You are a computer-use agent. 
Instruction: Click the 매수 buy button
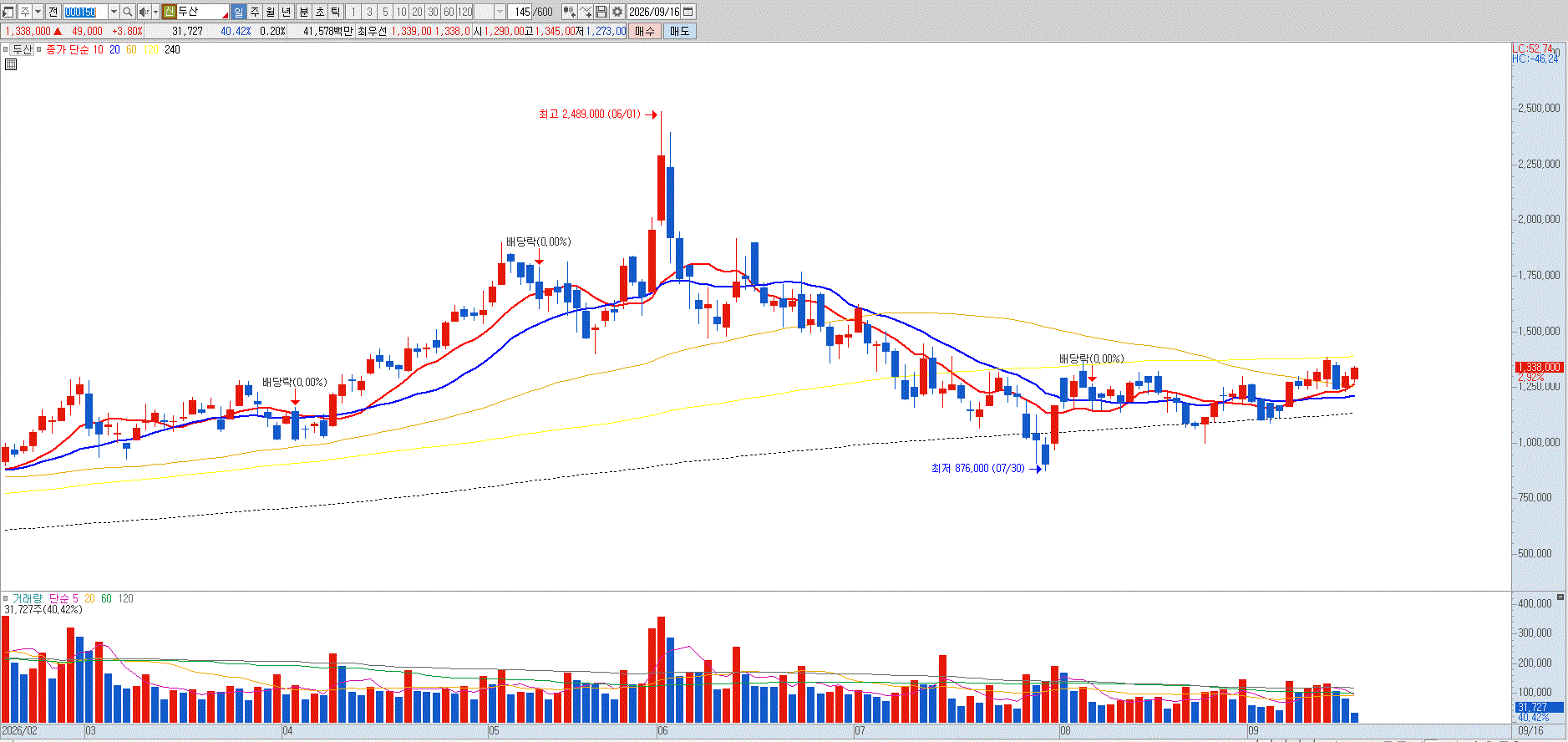coord(645,31)
